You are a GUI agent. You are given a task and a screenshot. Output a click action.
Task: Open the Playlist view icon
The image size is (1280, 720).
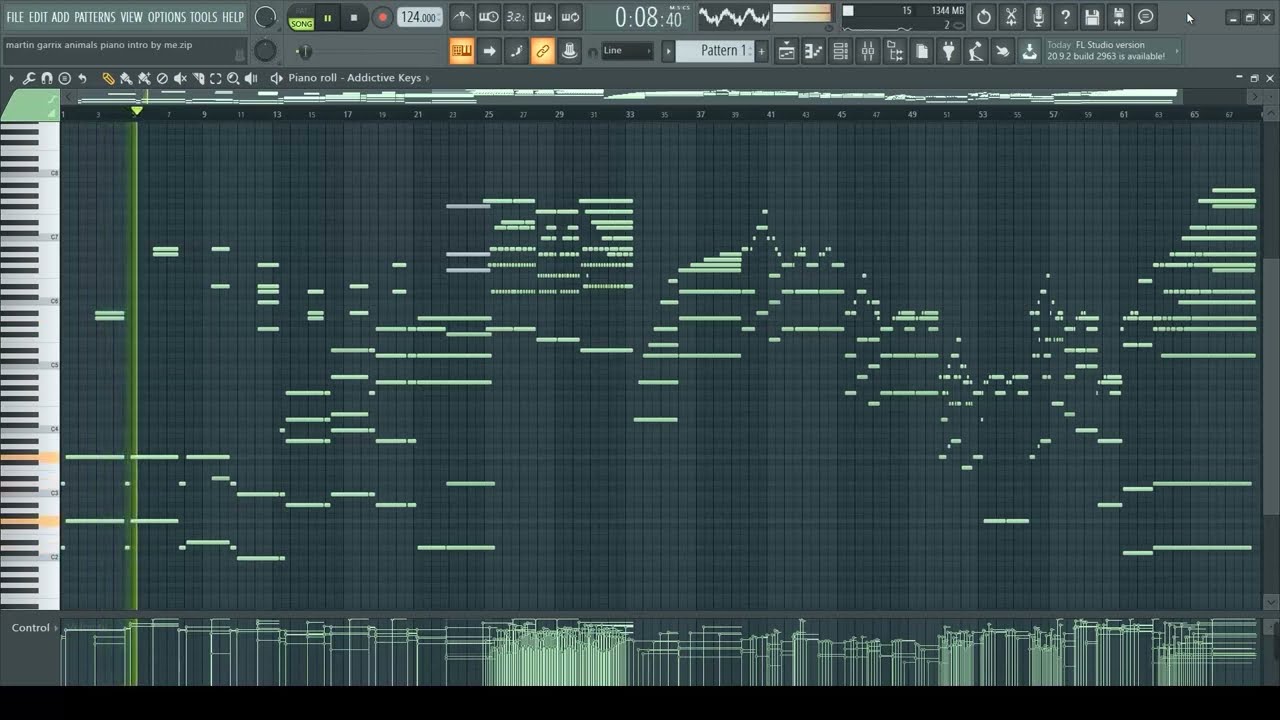pyautogui.click(x=787, y=51)
